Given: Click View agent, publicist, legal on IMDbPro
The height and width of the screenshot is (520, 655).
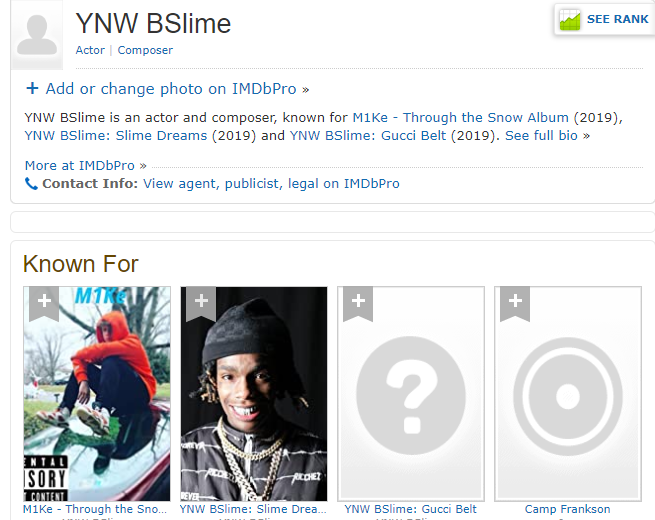Looking at the screenshot, I should 271,184.
